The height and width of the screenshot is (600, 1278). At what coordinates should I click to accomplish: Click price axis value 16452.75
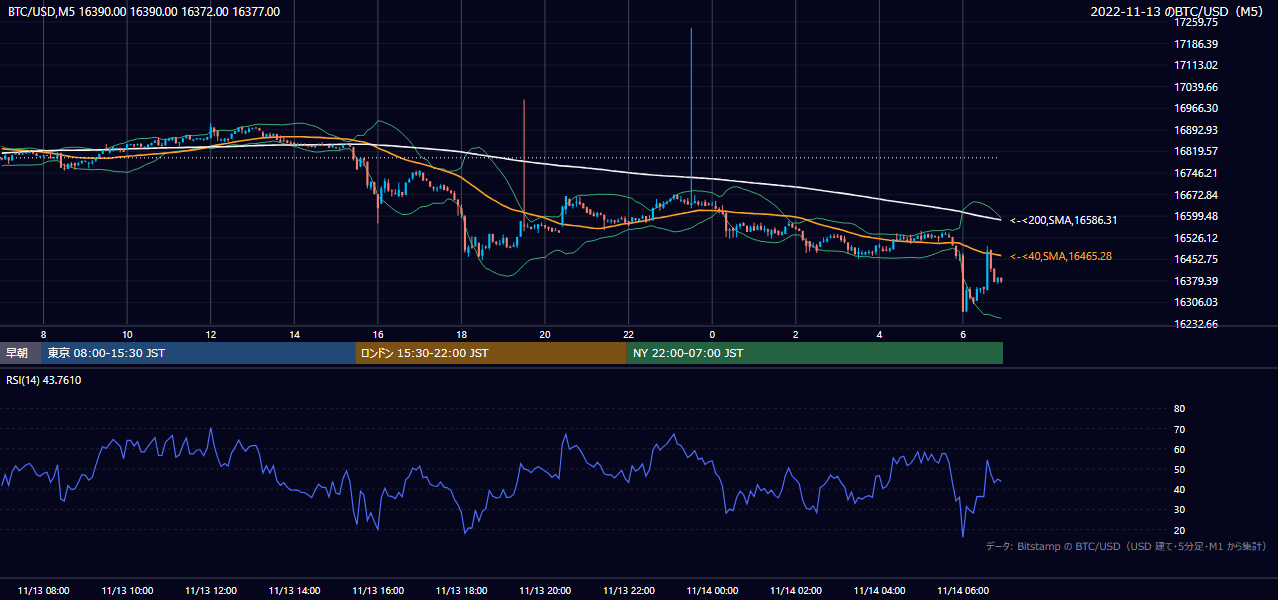coord(1196,259)
